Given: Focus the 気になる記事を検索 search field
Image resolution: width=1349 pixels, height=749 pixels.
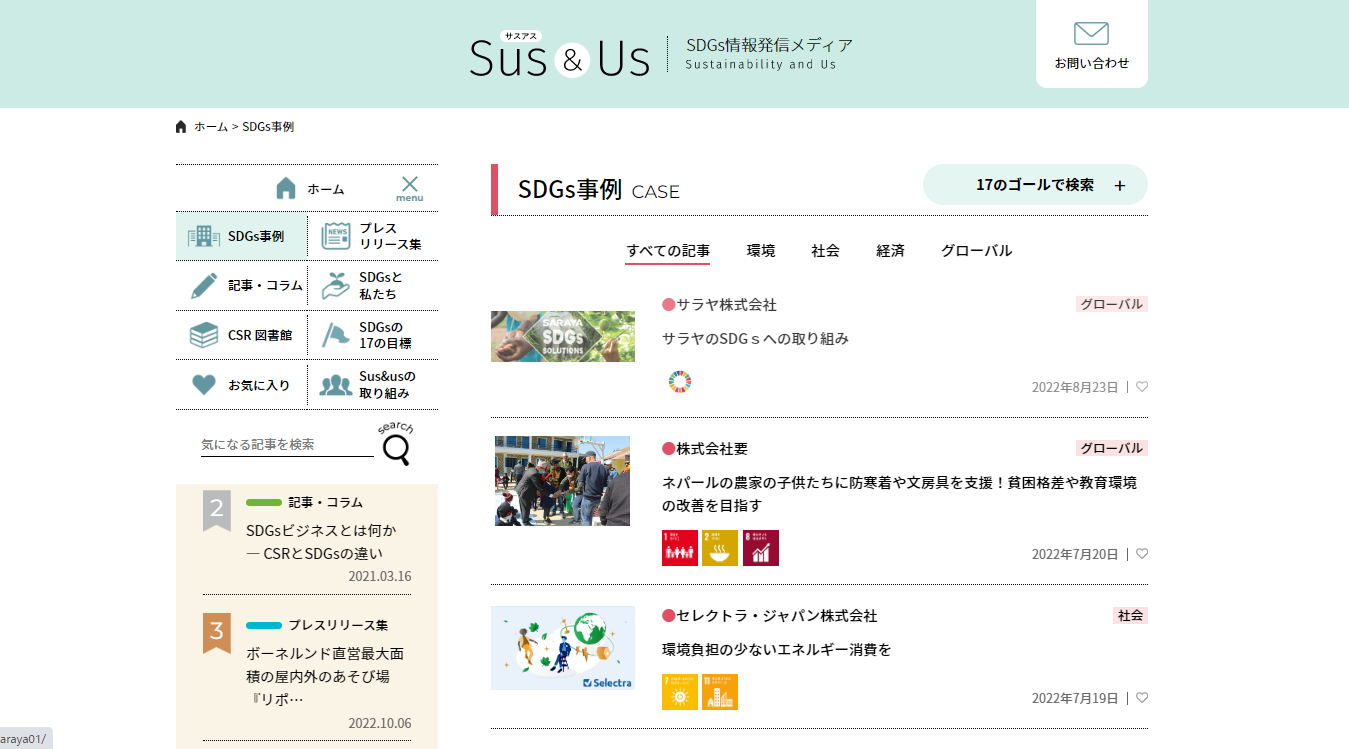Looking at the screenshot, I should (x=287, y=445).
